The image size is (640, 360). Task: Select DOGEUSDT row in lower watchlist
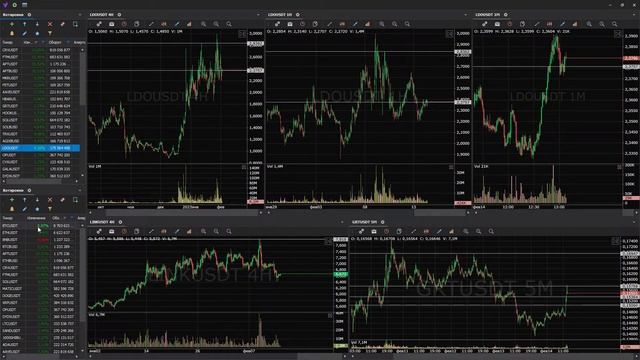pyautogui.click(x=40, y=296)
